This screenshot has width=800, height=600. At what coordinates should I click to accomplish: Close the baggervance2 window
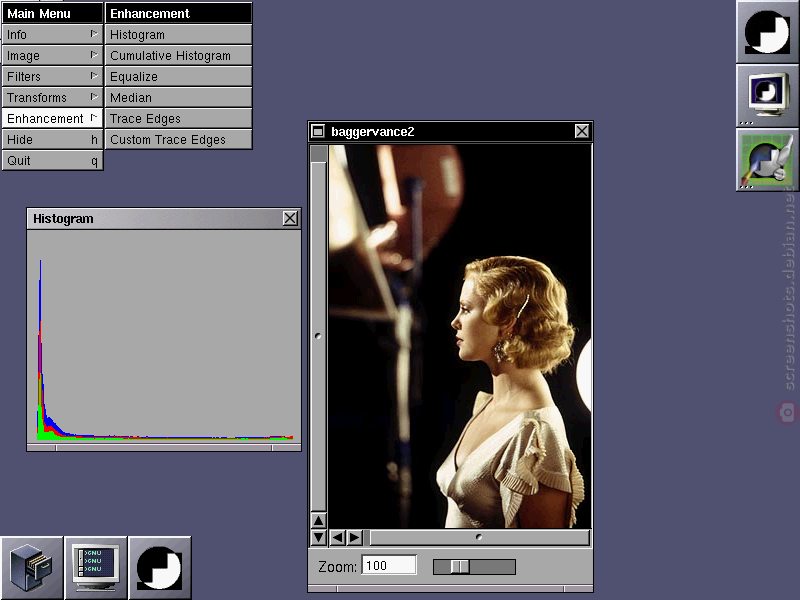pyautogui.click(x=582, y=131)
